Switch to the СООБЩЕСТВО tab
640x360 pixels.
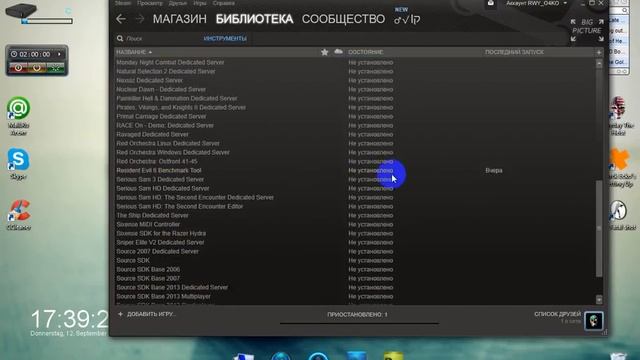point(343,19)
